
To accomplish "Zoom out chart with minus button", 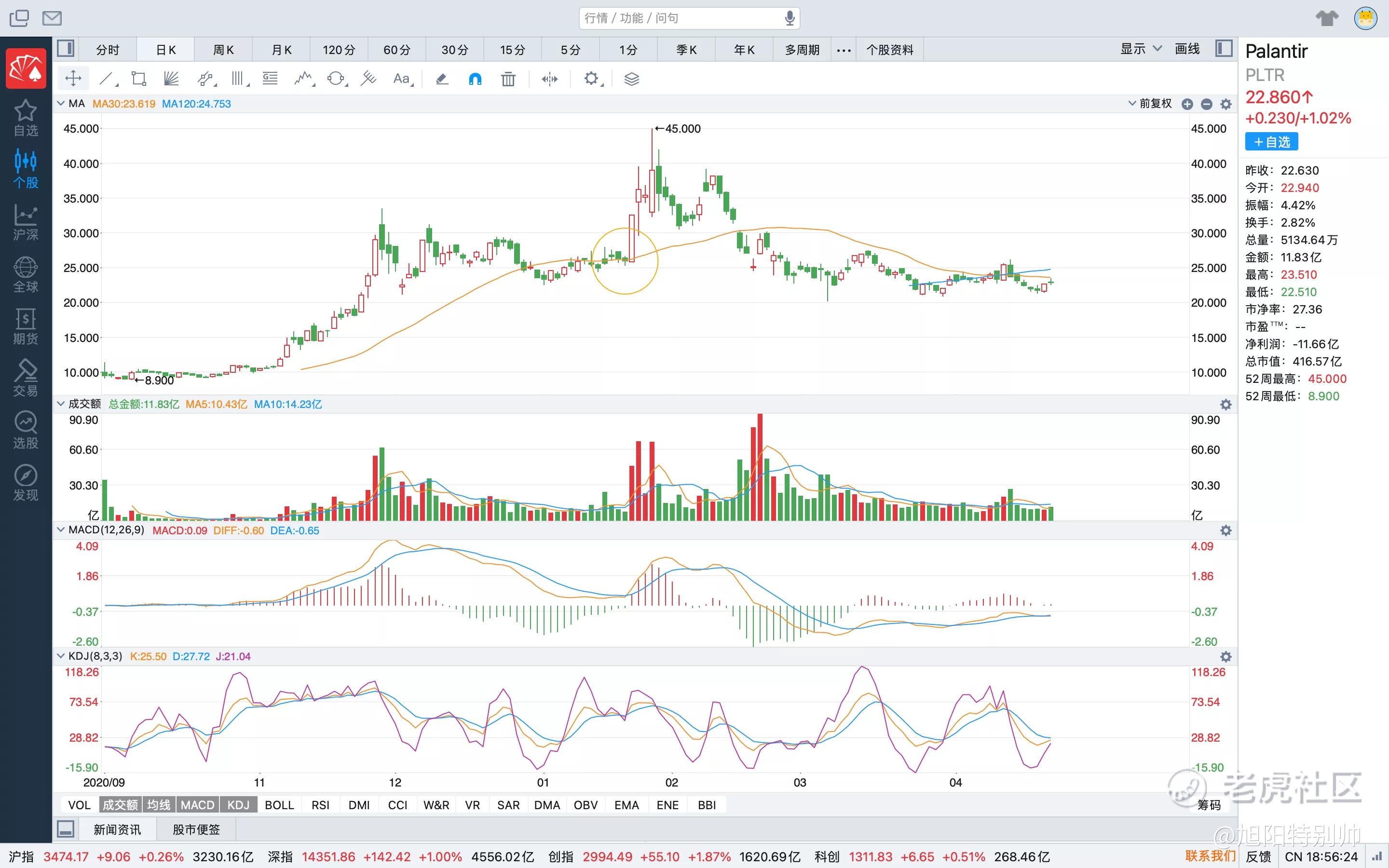I will (x=1207, y=104).
